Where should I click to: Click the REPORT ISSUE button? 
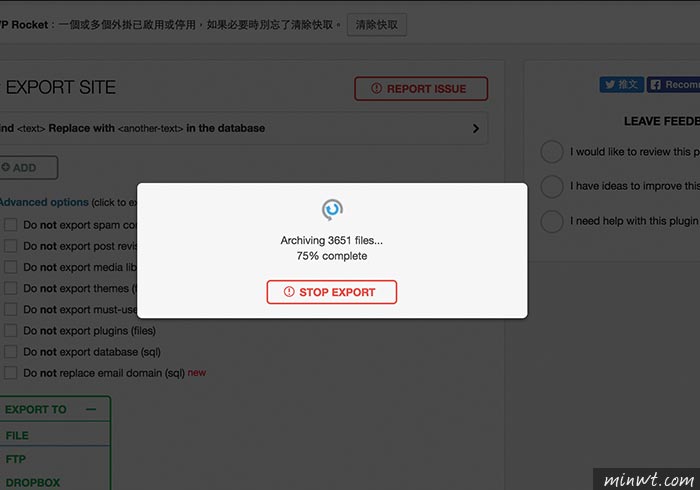(421, 88)
